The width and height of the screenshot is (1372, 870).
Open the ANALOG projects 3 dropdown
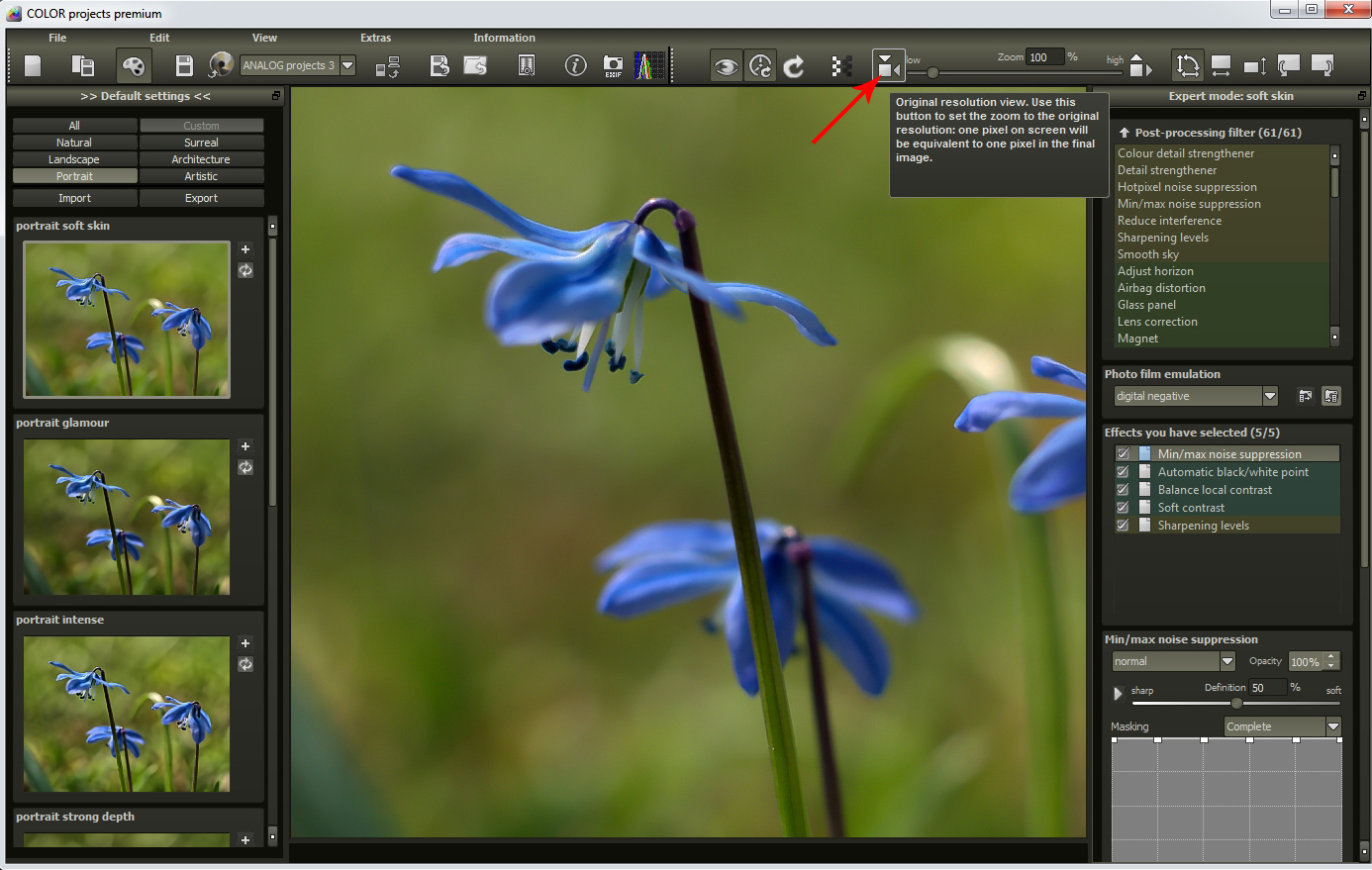click(347, 66)
